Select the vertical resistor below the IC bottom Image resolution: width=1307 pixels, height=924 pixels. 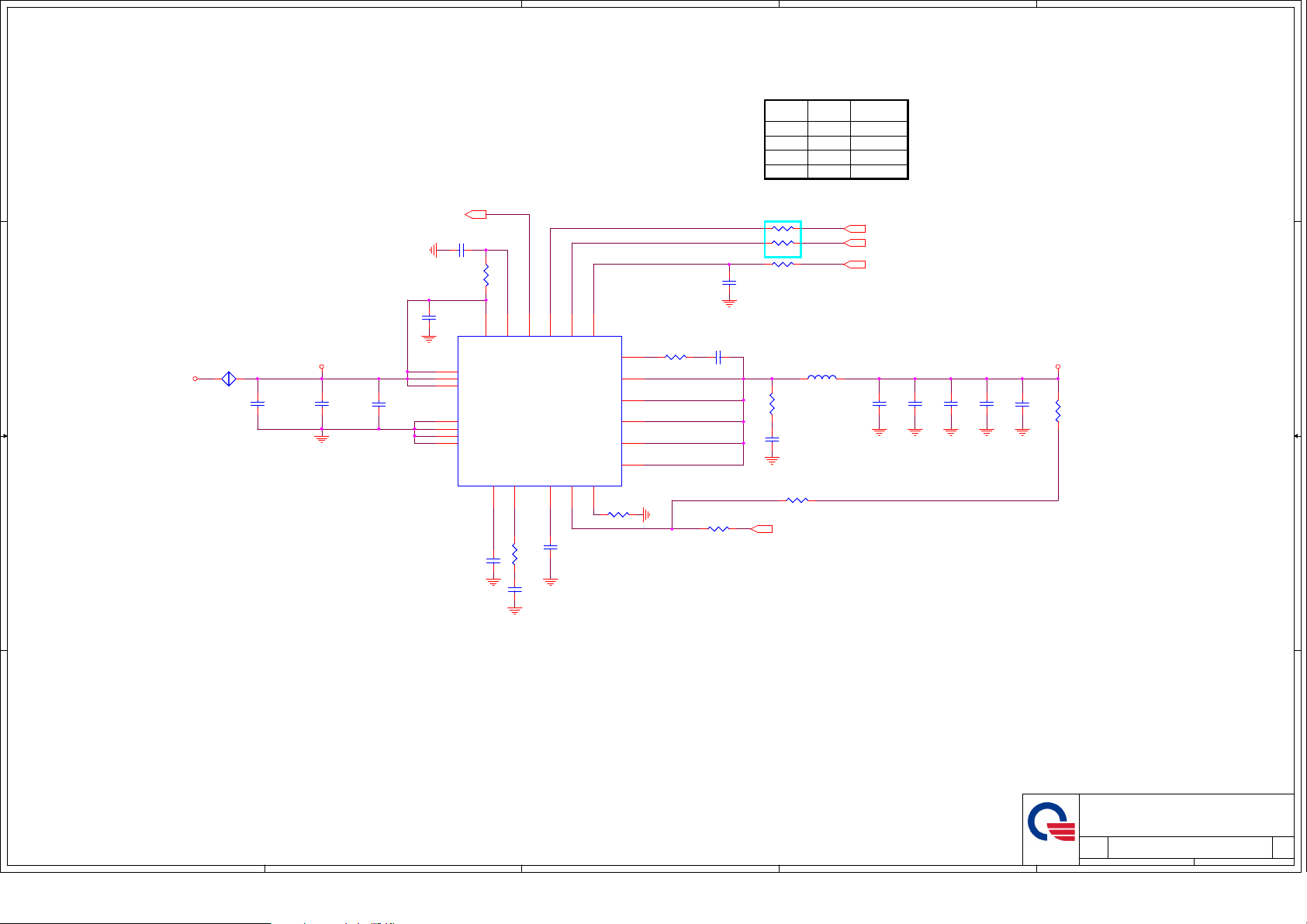[514, 554]
